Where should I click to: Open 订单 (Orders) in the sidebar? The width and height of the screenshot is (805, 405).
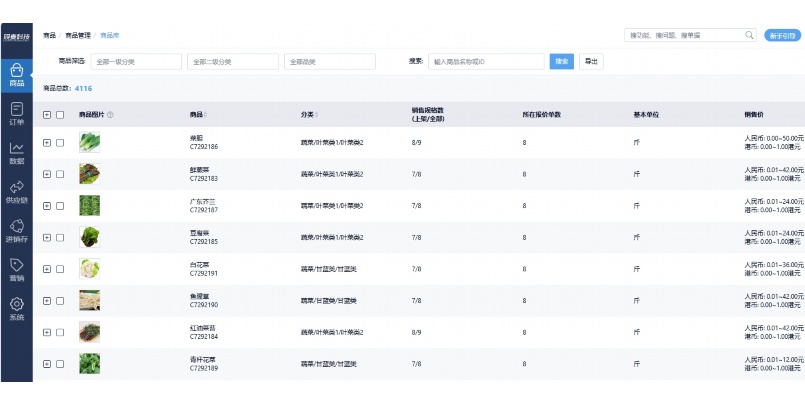point(16,113)
